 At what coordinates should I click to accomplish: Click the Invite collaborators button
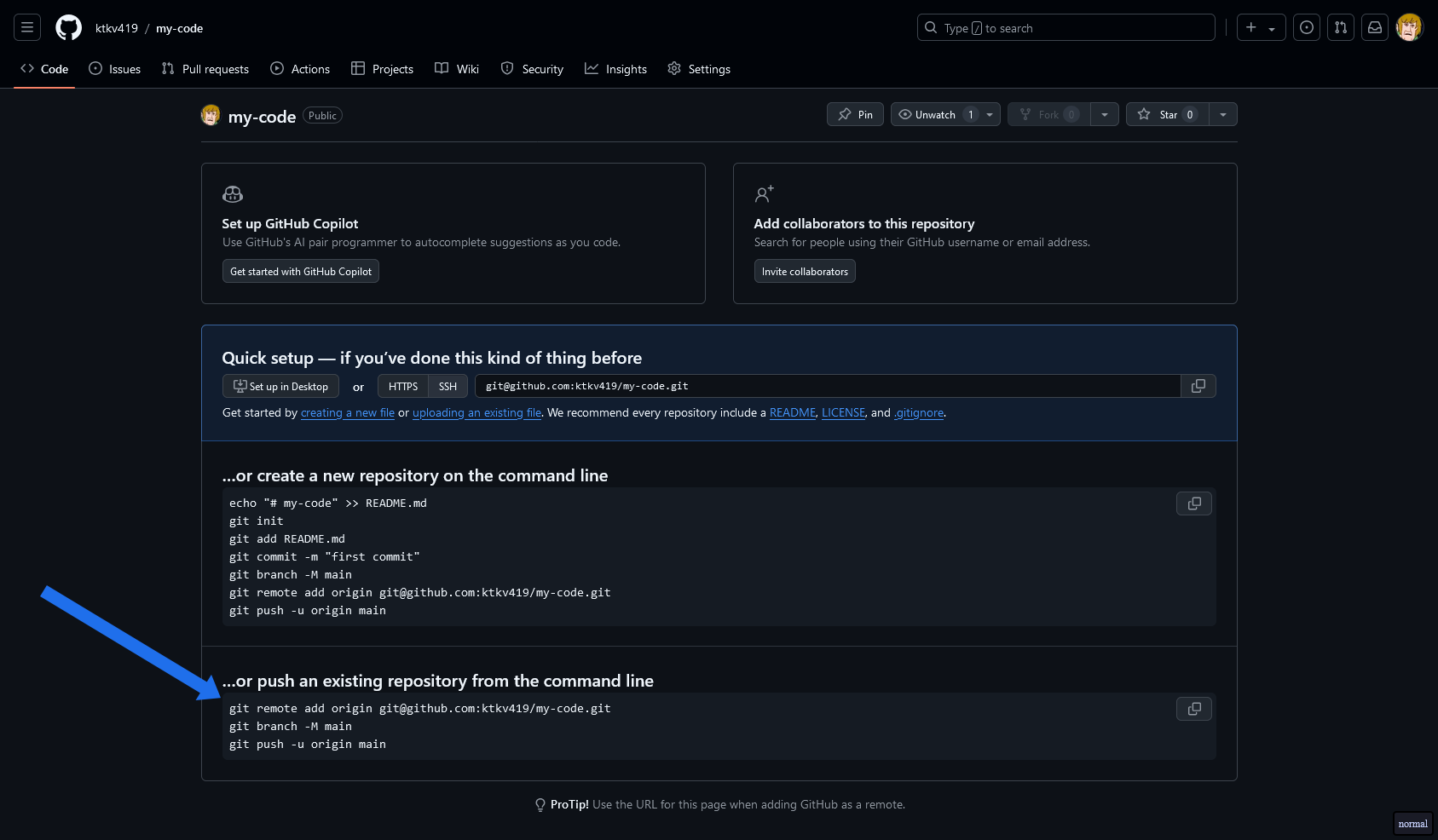805,271
